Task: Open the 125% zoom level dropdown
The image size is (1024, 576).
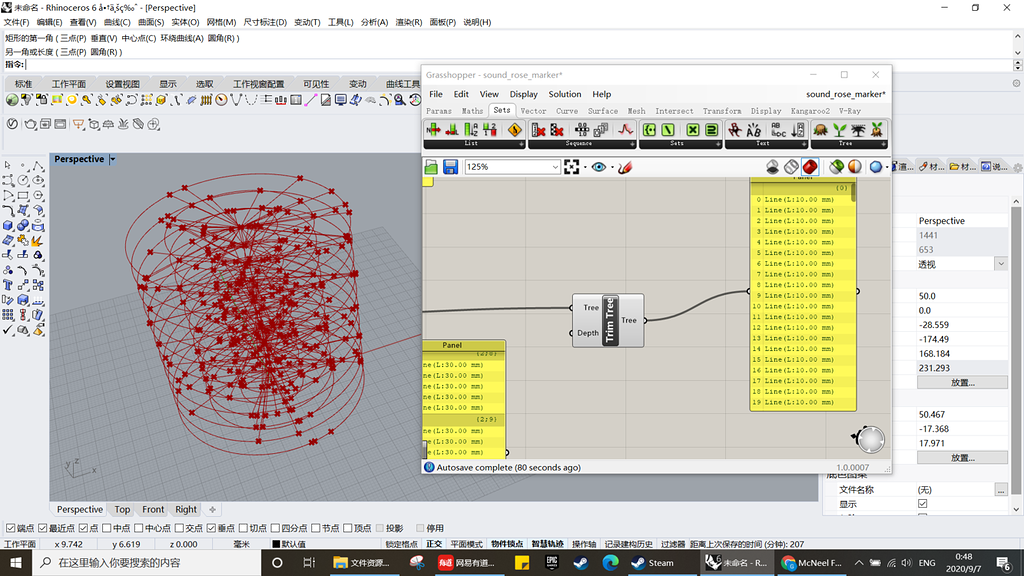Action: click(x=557, y=166)
